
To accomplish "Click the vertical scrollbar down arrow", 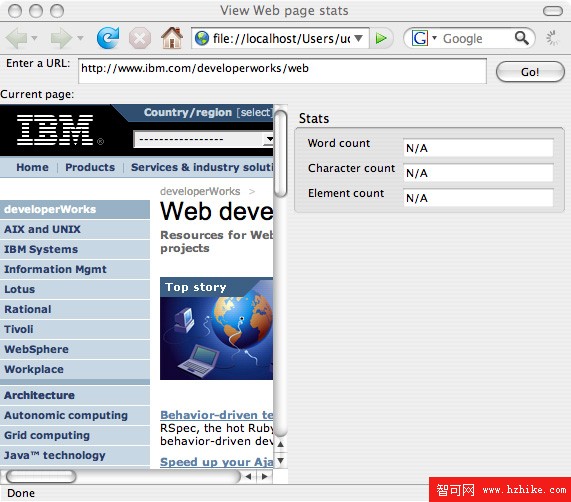I will (280, 461).
